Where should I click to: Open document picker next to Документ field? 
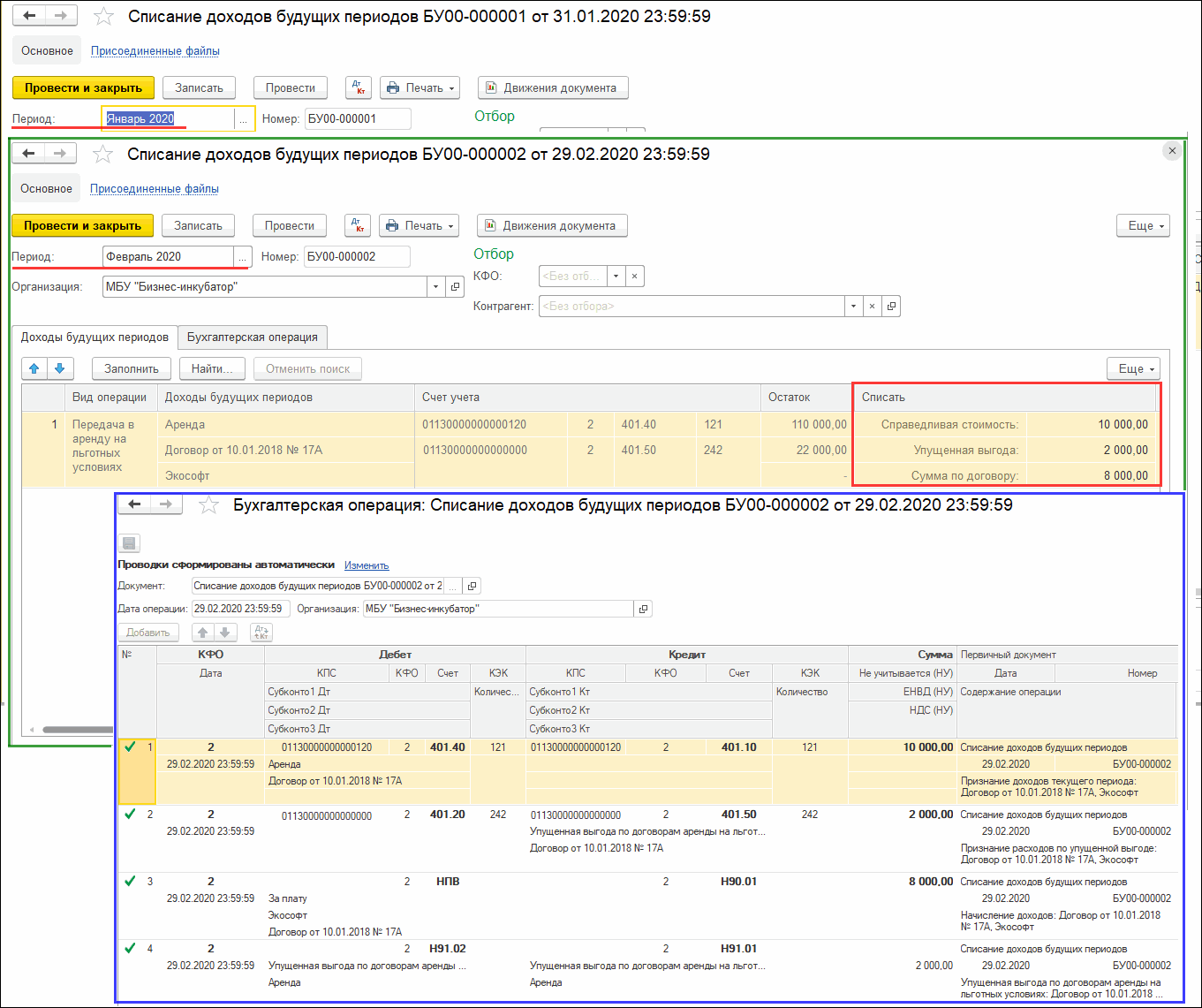(x=453, y=586)
